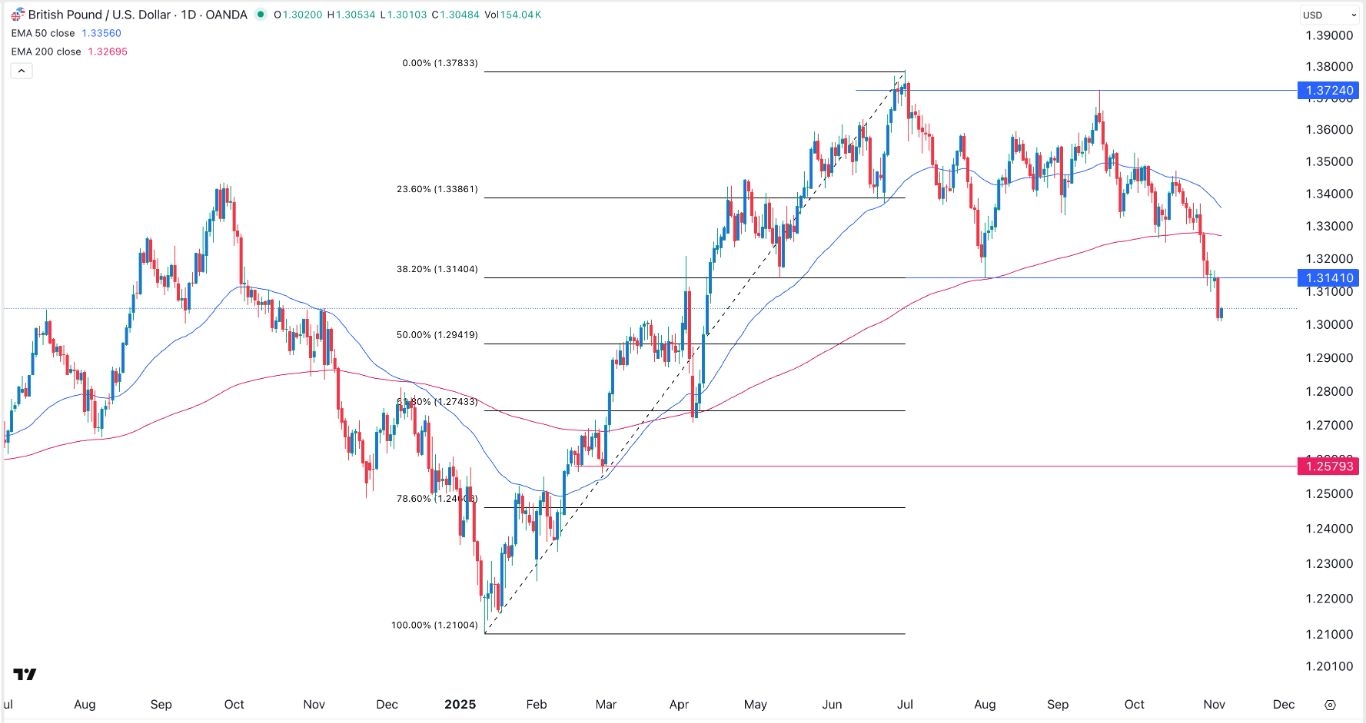Click the green real-time data dot in legend
This screenshot has height=723, width=1366.
(259, 16)
